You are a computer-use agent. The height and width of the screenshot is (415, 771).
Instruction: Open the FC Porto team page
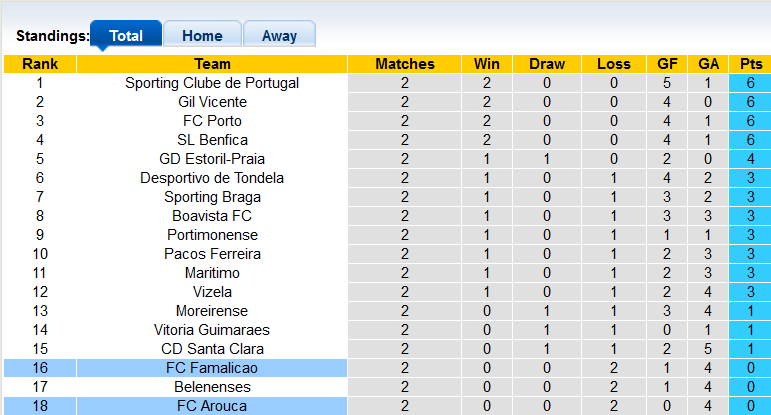pos(212,121)
